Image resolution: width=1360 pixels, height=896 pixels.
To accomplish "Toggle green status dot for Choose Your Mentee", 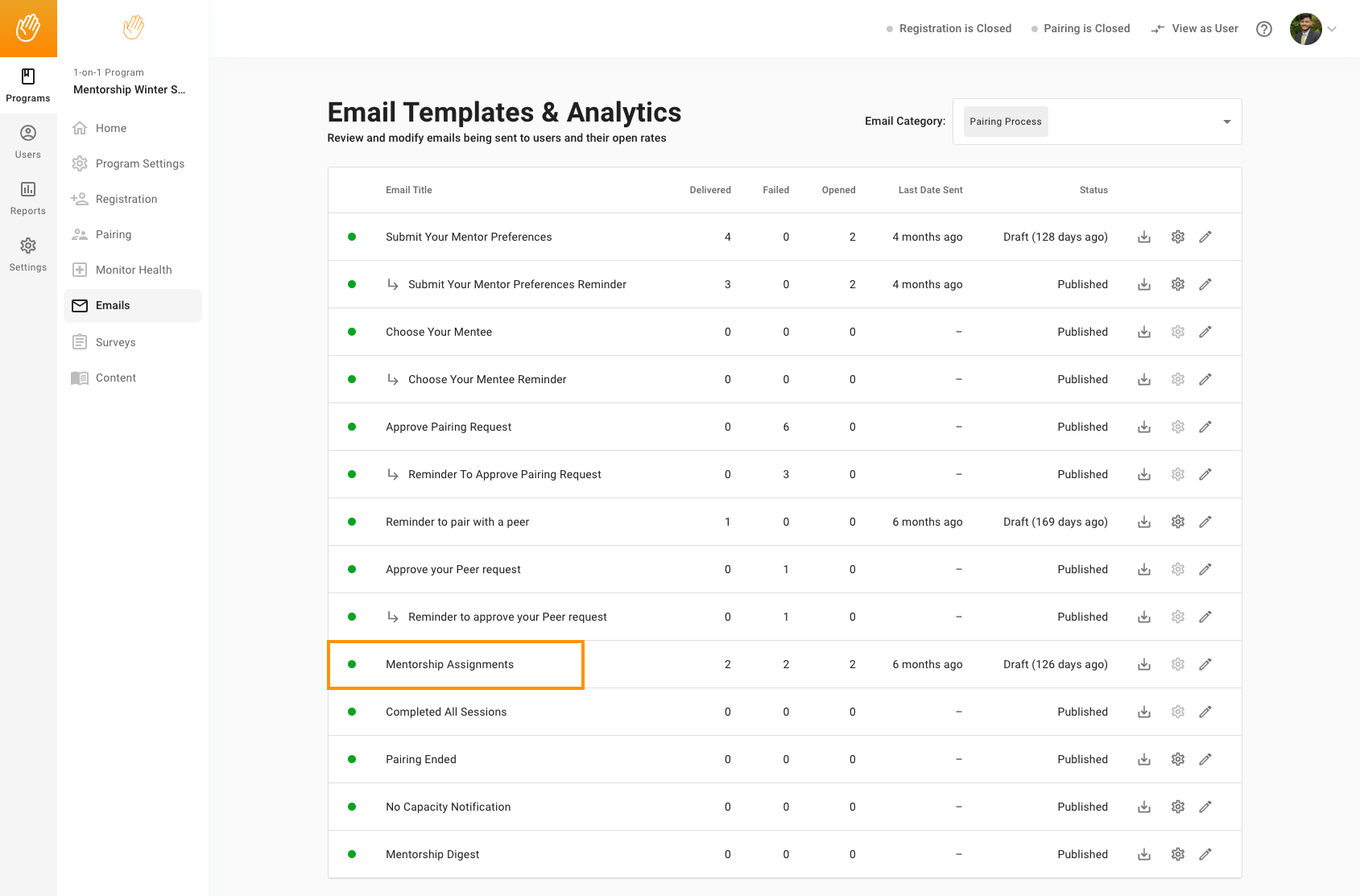I will (352, 332).
